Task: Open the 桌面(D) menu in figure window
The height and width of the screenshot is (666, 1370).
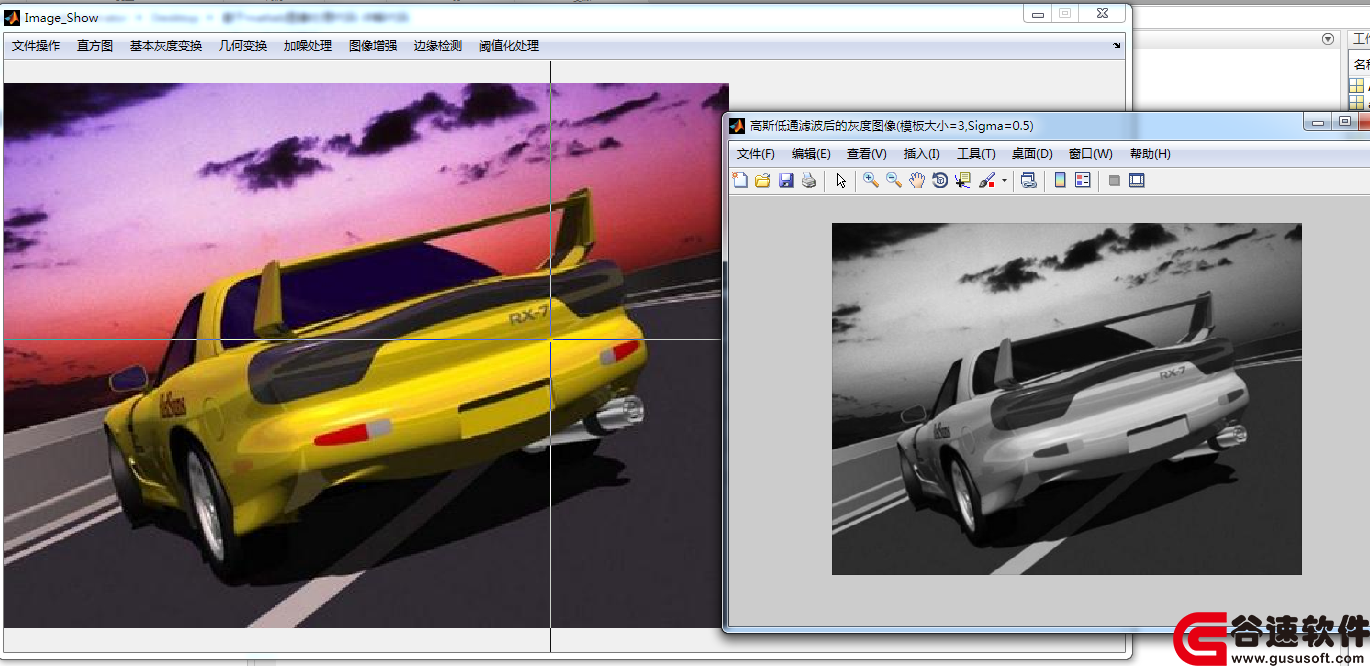Action: click(x=1032, y=154)
